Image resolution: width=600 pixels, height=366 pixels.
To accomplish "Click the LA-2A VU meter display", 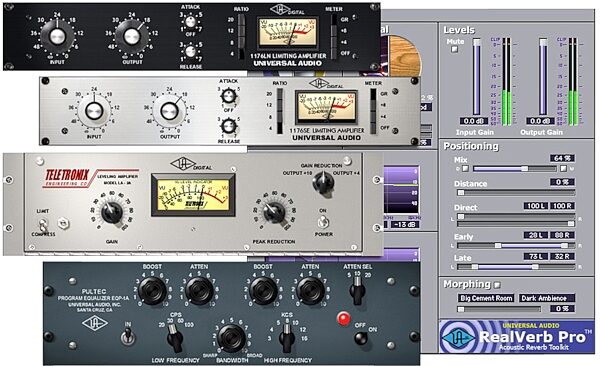I will pyautogui.click(x=193, y=195).
